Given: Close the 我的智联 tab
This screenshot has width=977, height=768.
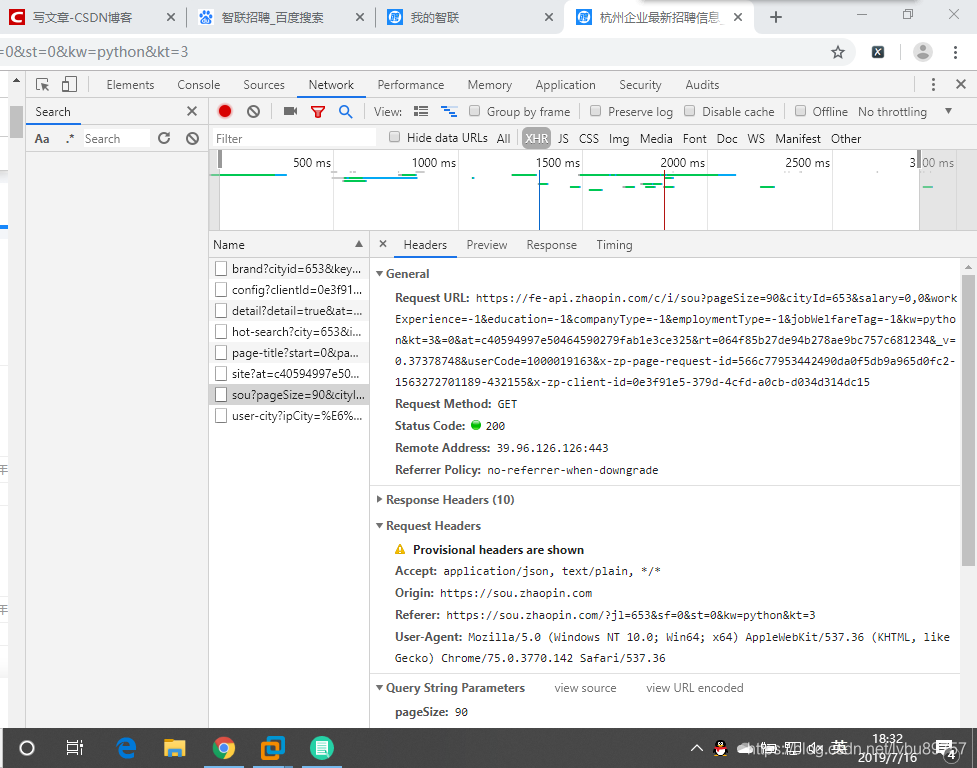Looking at the screenshot, I should (549, 17).
